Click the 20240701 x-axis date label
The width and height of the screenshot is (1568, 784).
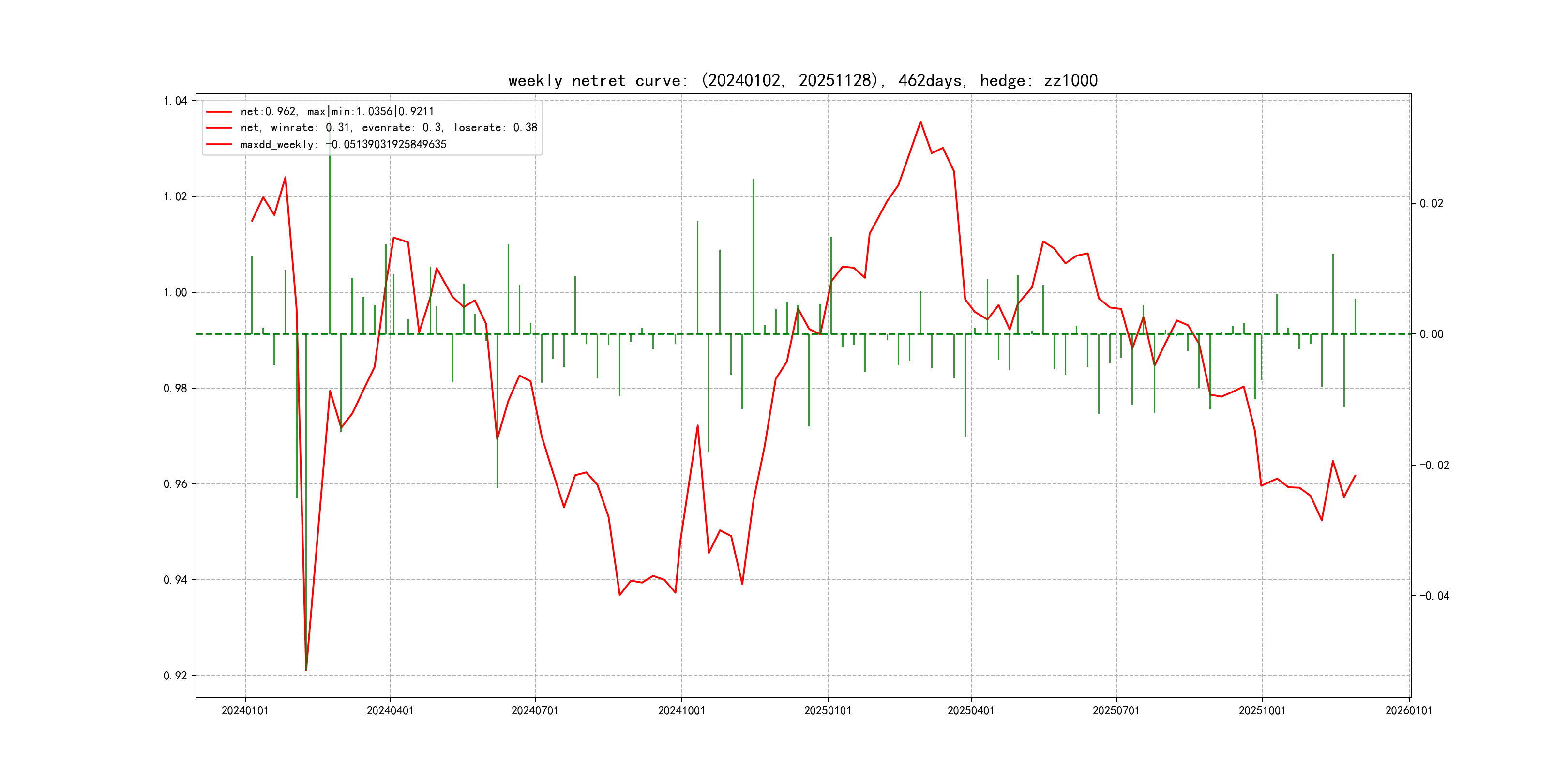(x=534, y=711)
